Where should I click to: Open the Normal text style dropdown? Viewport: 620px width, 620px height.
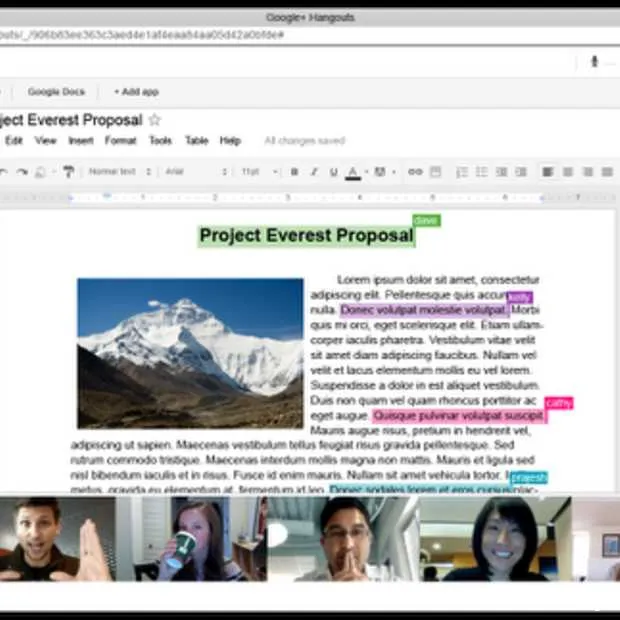pyautogui.click(x=120, y=172)
